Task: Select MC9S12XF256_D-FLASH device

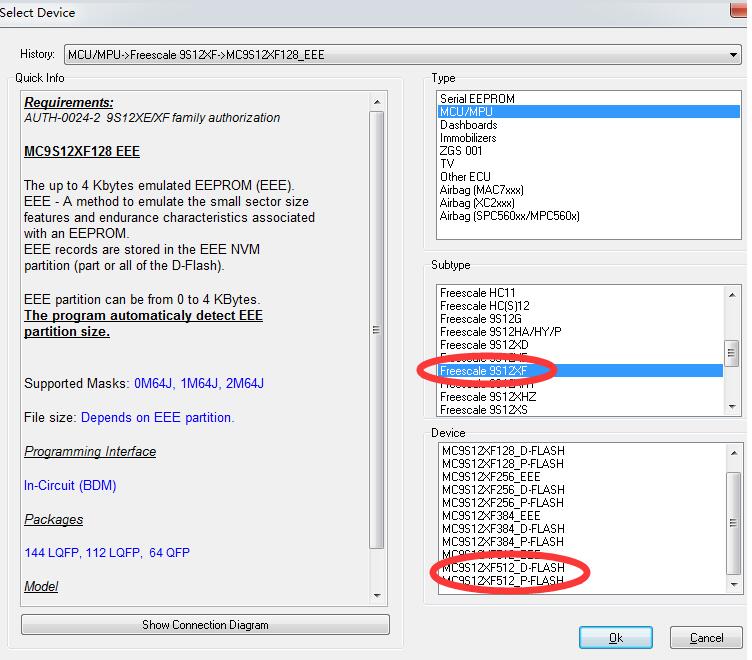Action: tap(582, 490)
